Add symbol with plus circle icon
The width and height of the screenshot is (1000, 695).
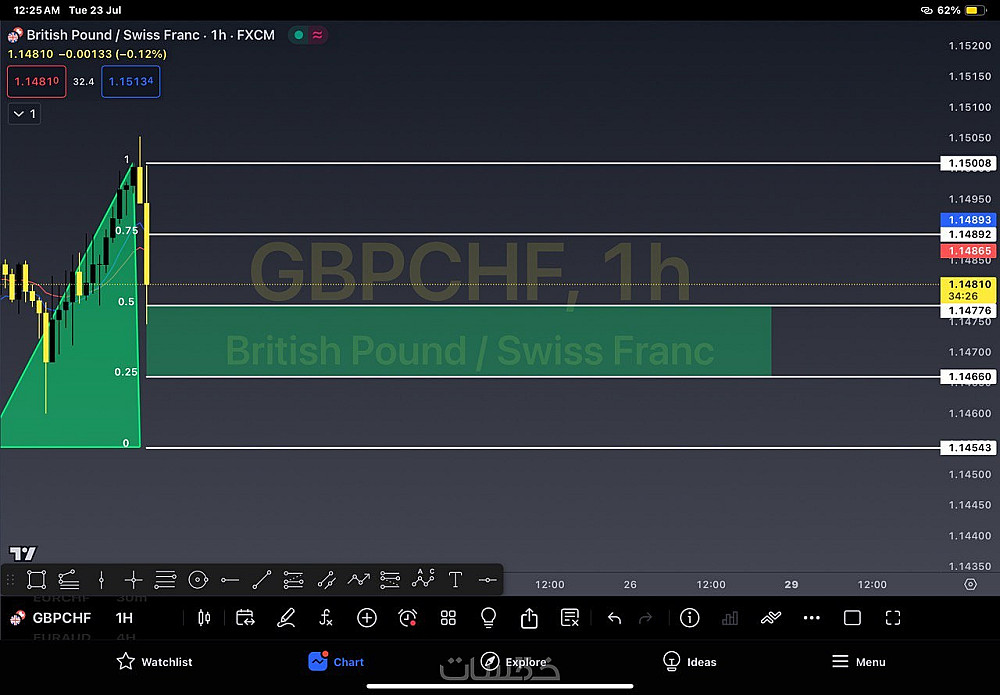367,618
